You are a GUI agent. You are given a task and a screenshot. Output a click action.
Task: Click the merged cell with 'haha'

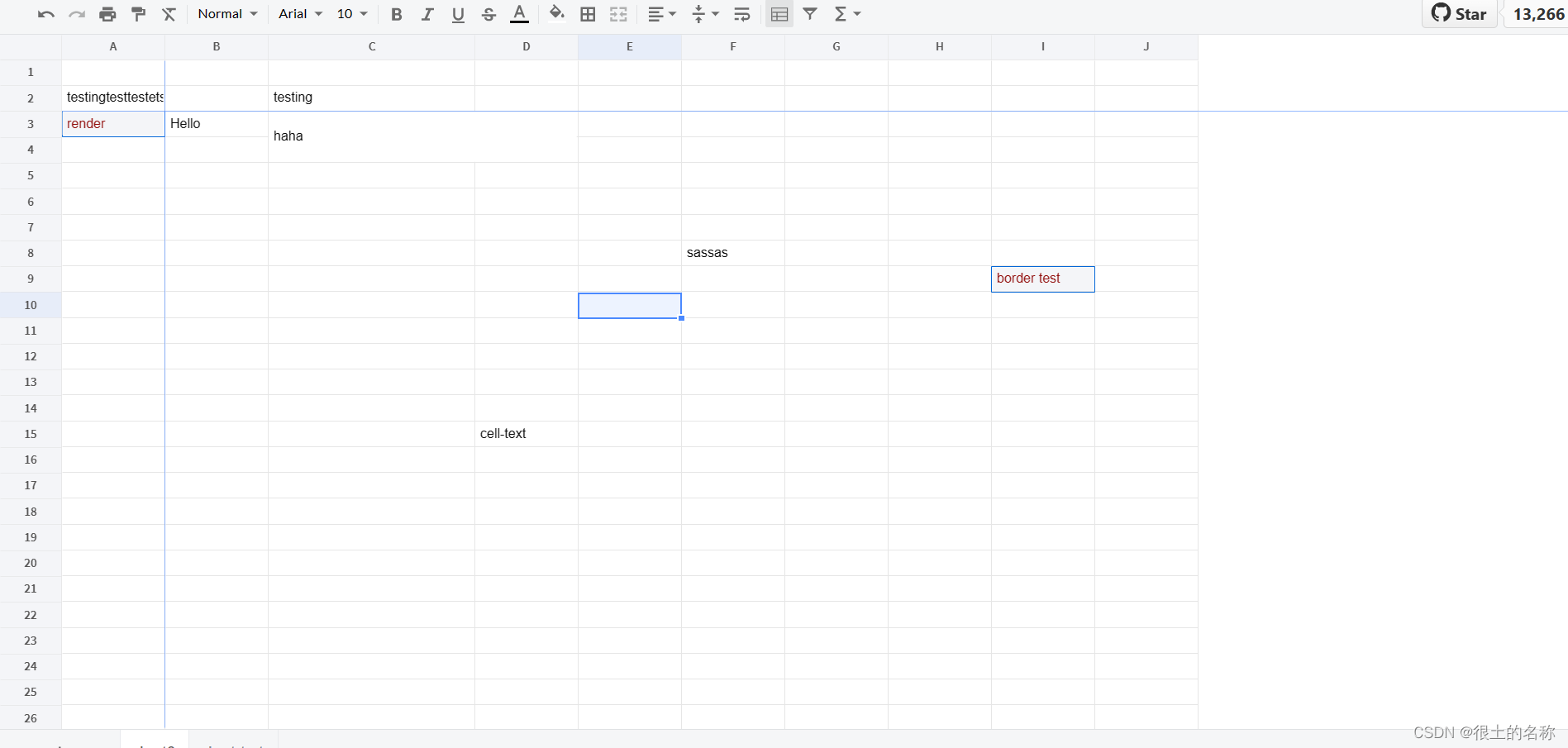click(423, 136)
